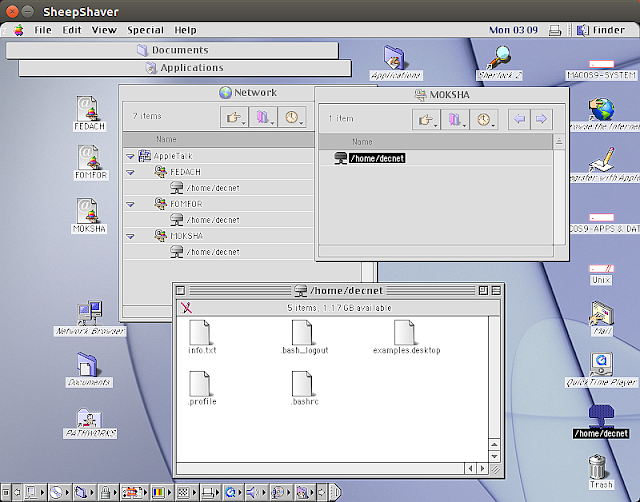This screenshot has height=502, width=640.
Task: Collapse FOMFOR server in Network list
Action: (130, 204)
